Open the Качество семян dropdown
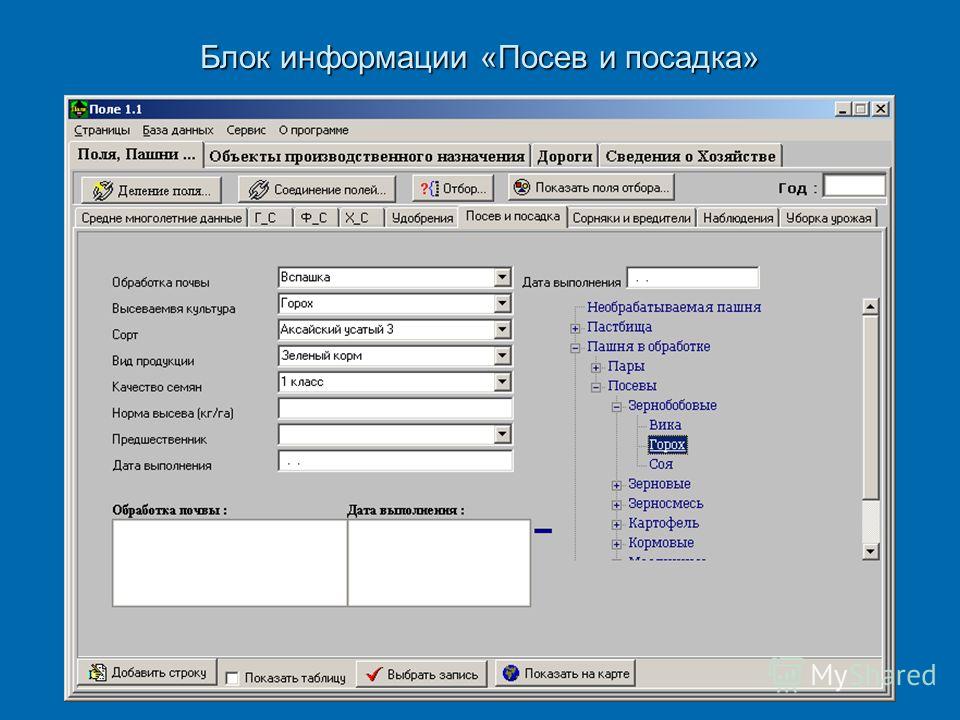This screenshot has height=720, width=960. [x=502, y=382]
